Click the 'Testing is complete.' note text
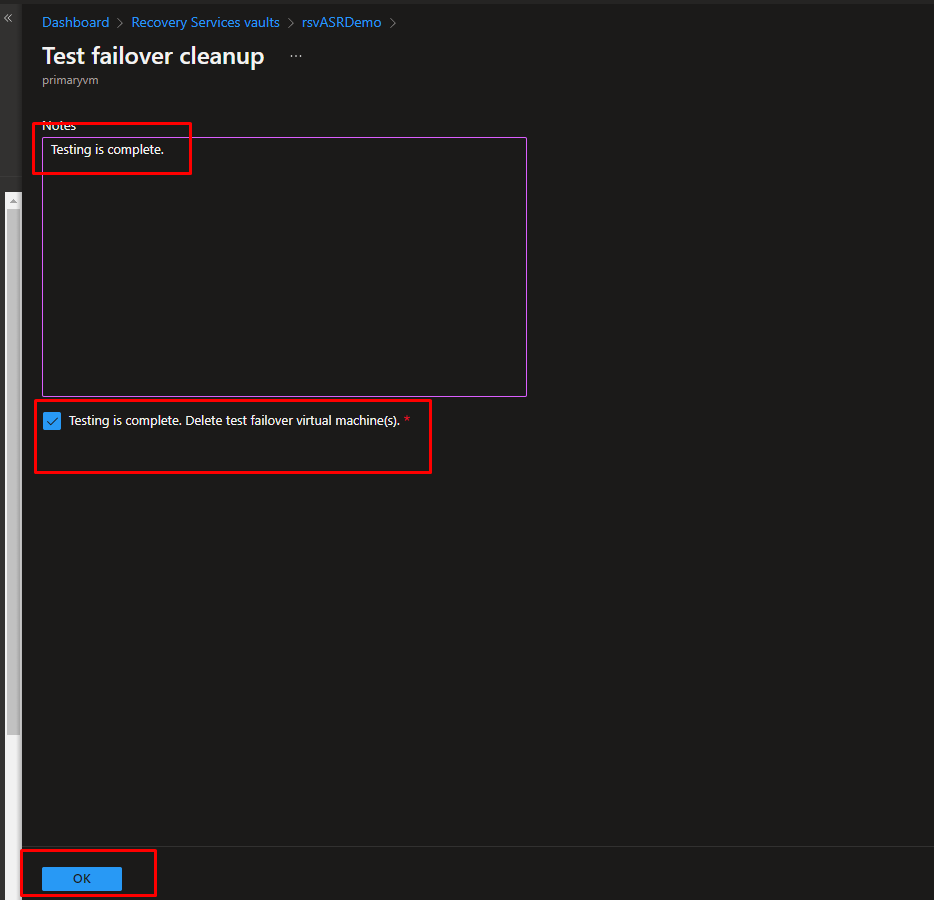The width and height of the screenshot is (934, 900). [x=107, y=150]
